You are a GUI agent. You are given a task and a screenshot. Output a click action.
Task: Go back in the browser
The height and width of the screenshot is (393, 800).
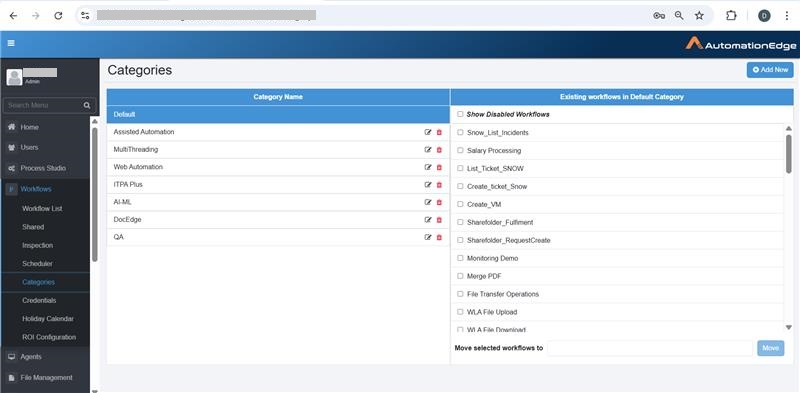point(13,16)
